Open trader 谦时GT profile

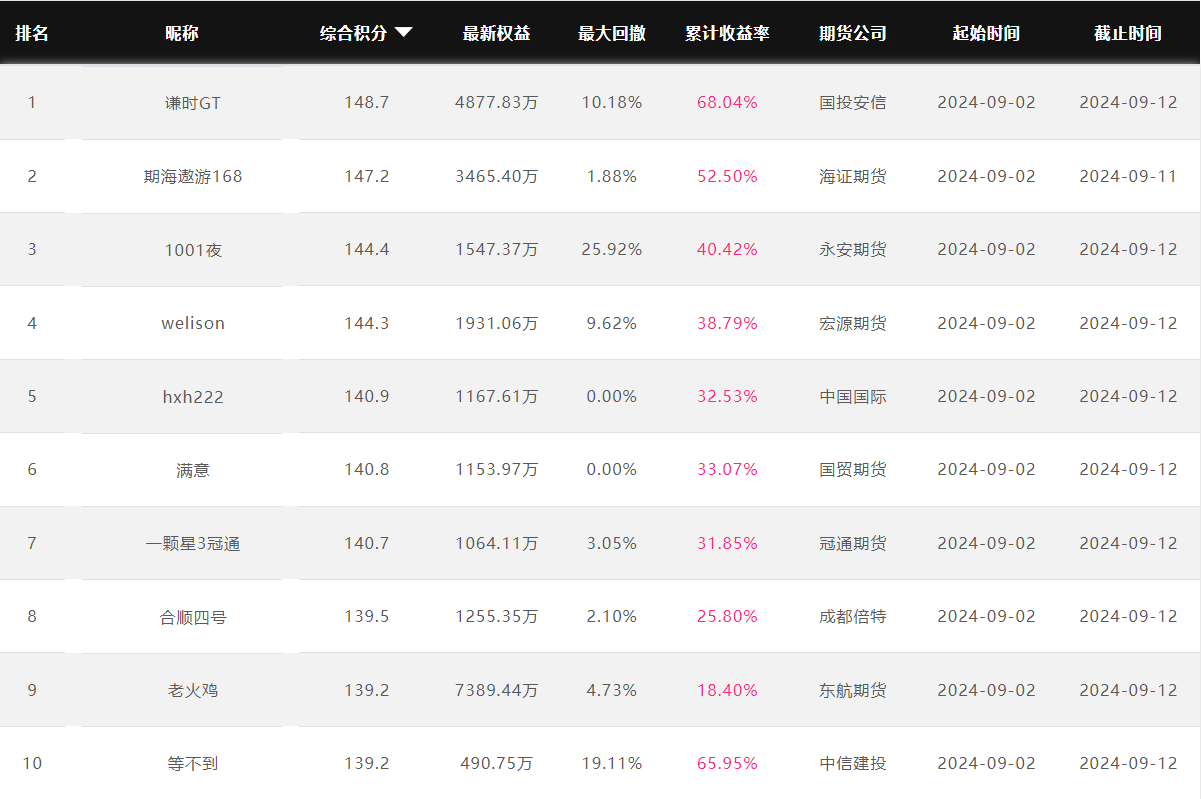(x=193, y=102)
